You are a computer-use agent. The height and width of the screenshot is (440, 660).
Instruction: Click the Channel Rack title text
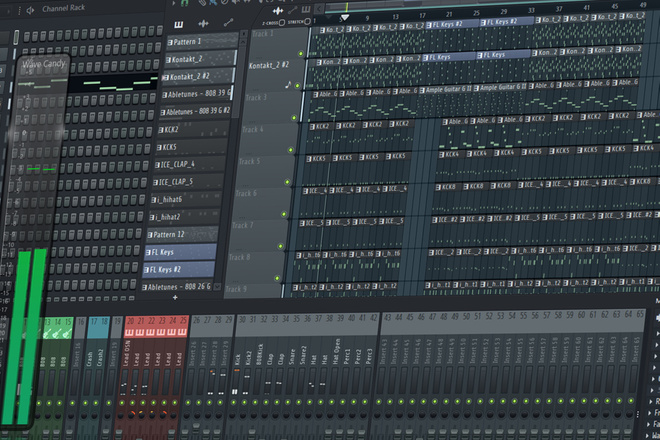click(63, 8)
